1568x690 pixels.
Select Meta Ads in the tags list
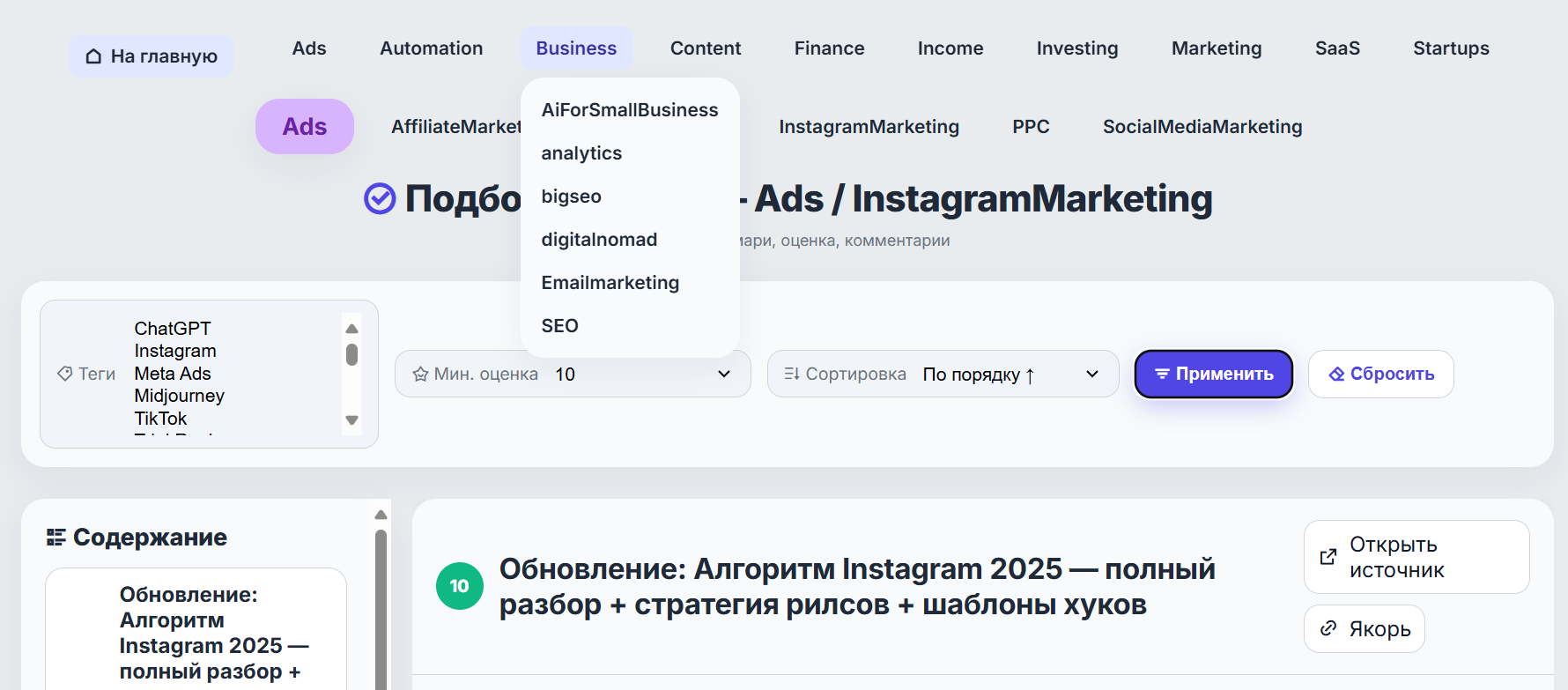tap(173, 374)
